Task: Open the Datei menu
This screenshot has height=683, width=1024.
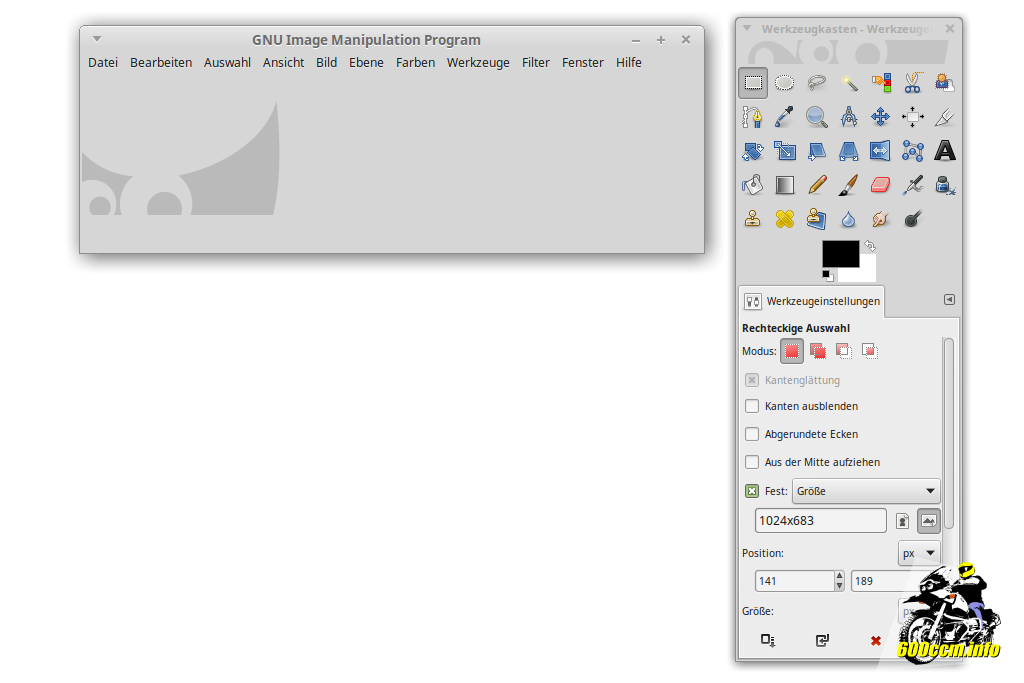Action: coord(103,63)
